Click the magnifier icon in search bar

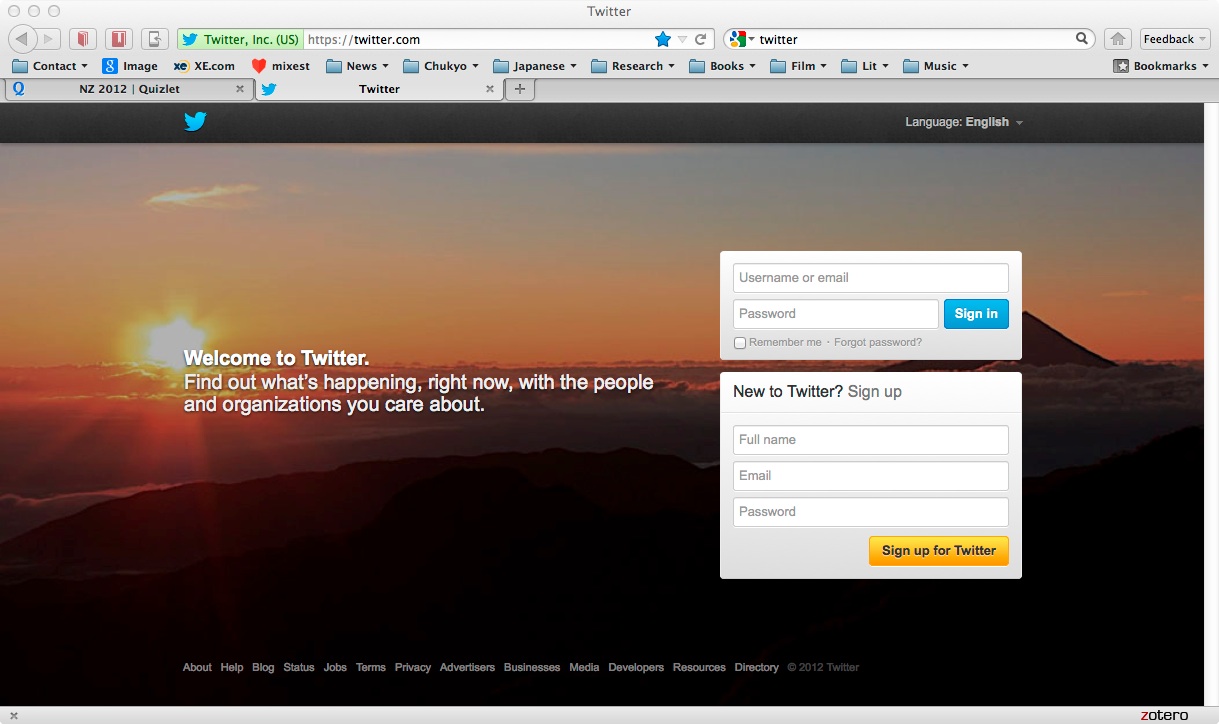(x=1082, y=39)
